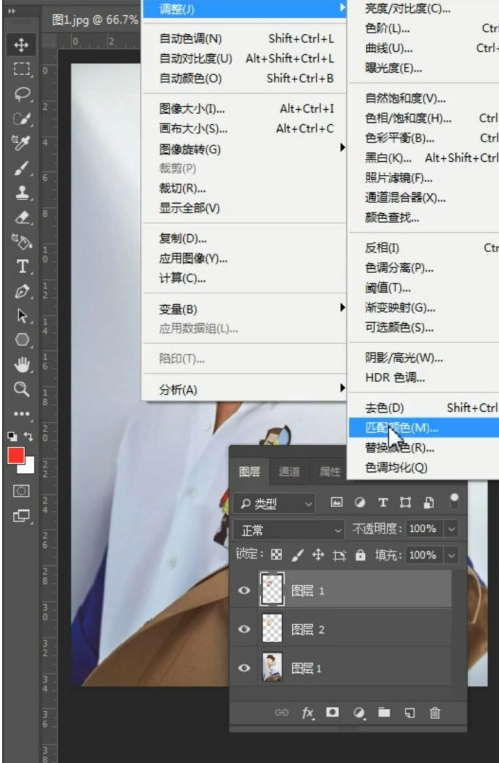Select the Pen tool
Screen dimensions: 499x763
coord(21,291)
